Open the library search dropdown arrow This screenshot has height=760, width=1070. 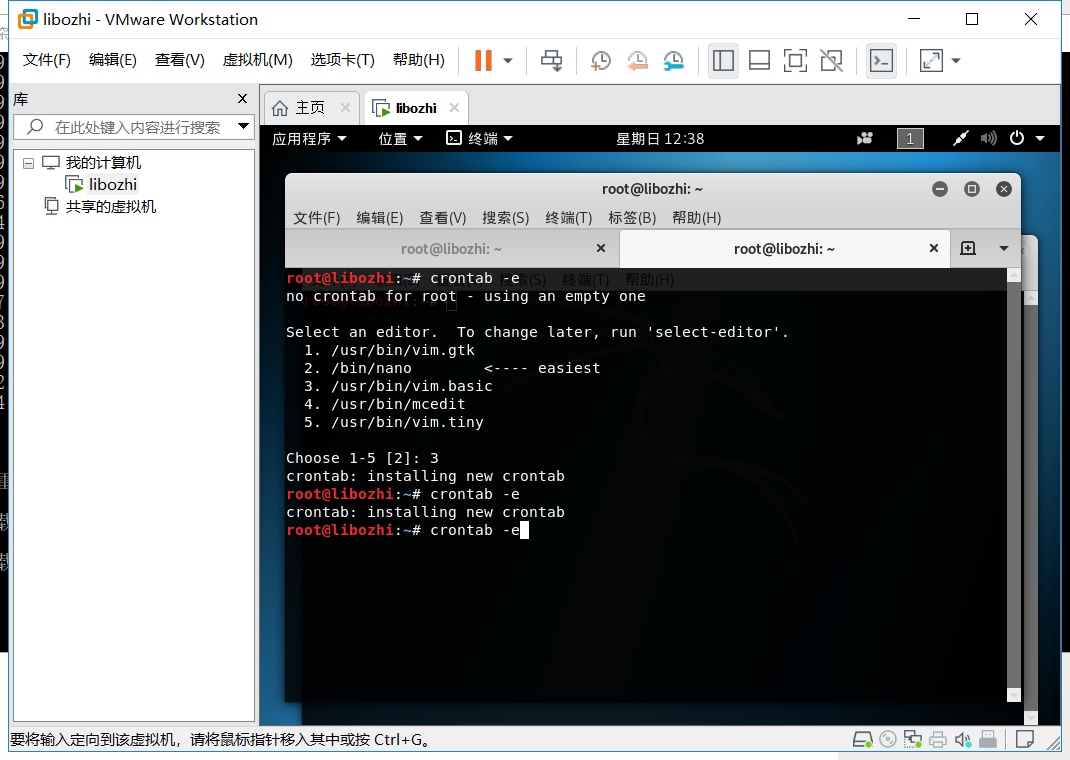point(244,126)
